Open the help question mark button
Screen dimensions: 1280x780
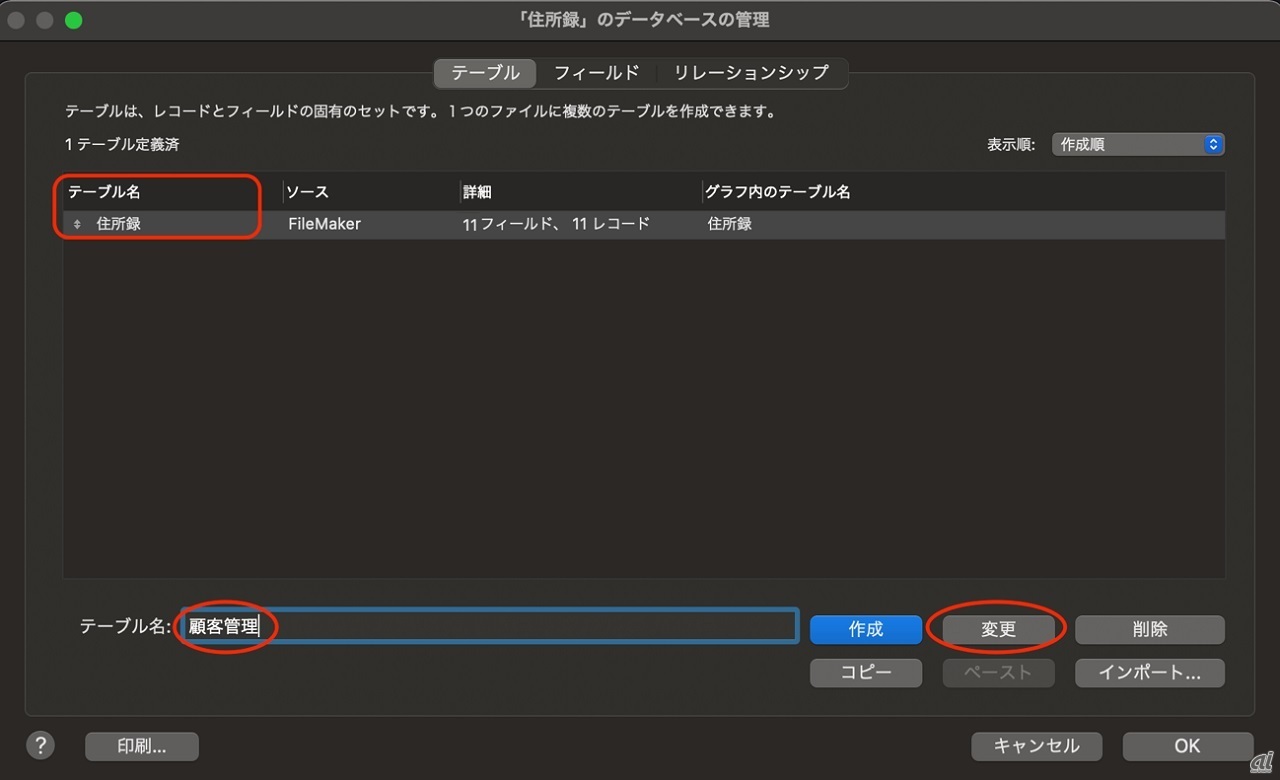click(40, 745)
